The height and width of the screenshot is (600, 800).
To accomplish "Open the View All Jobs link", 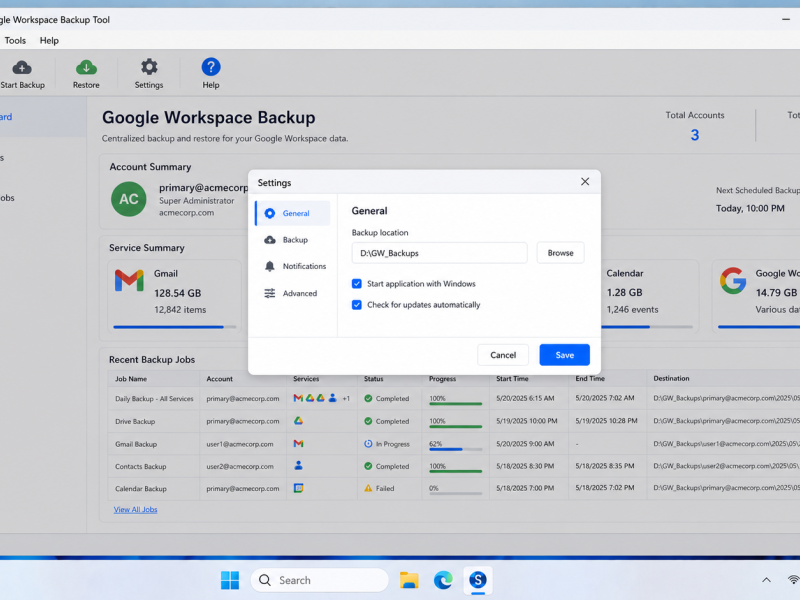I will click(x=135, y=510).
